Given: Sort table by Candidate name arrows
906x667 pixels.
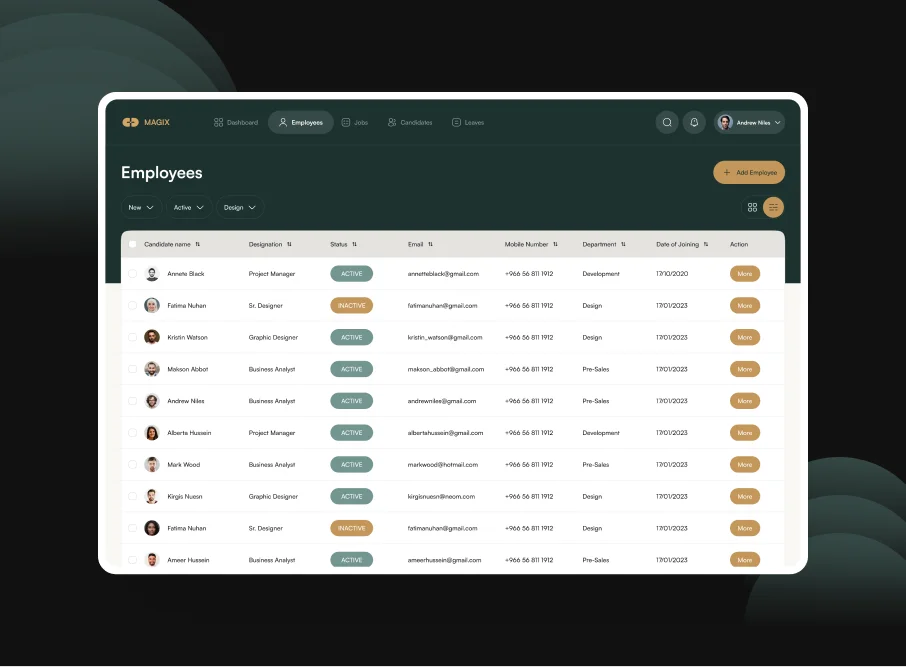Looking at the screenshot, I should pos(196,244).
